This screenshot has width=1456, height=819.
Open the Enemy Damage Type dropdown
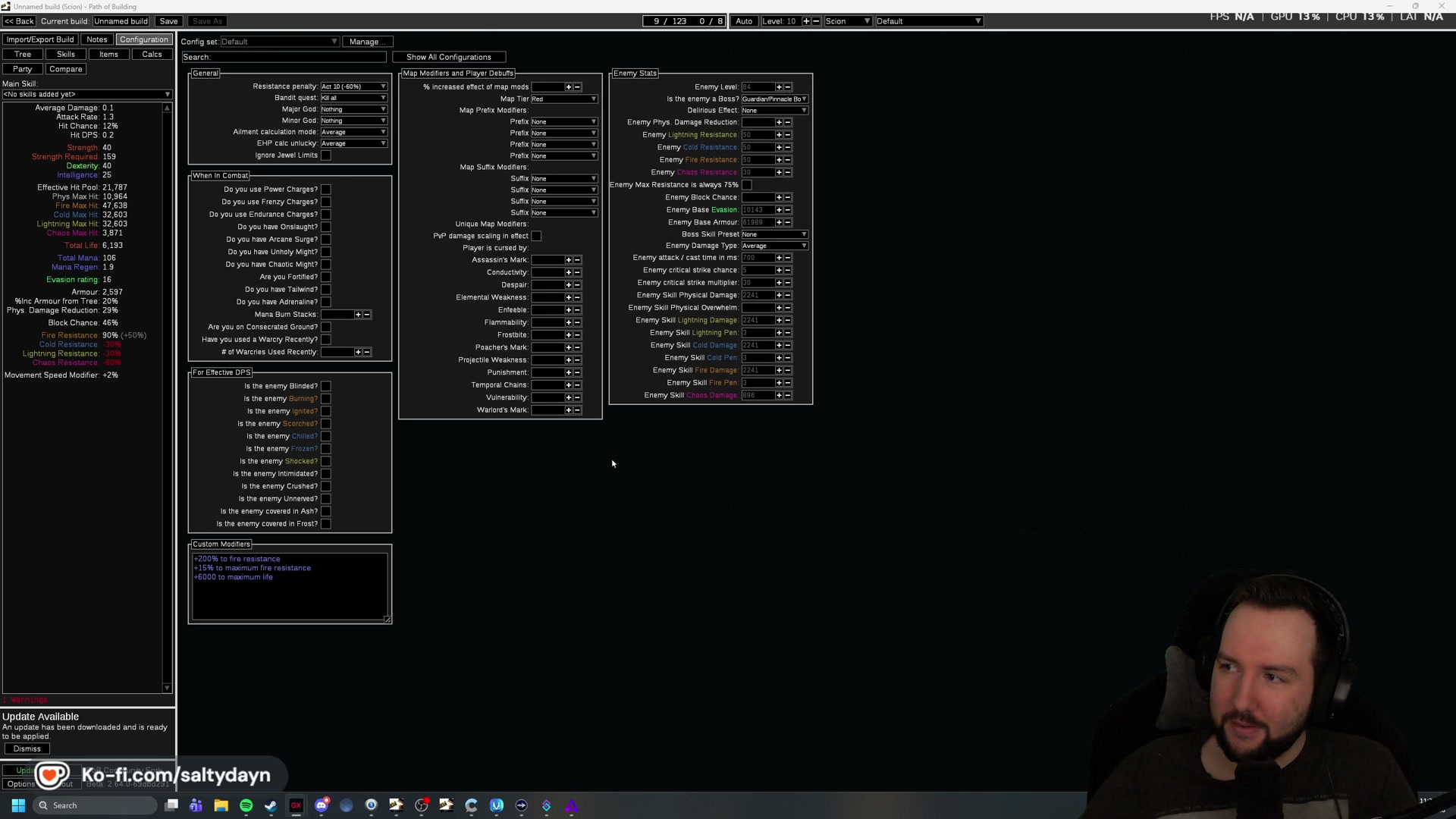coord(775,246)
